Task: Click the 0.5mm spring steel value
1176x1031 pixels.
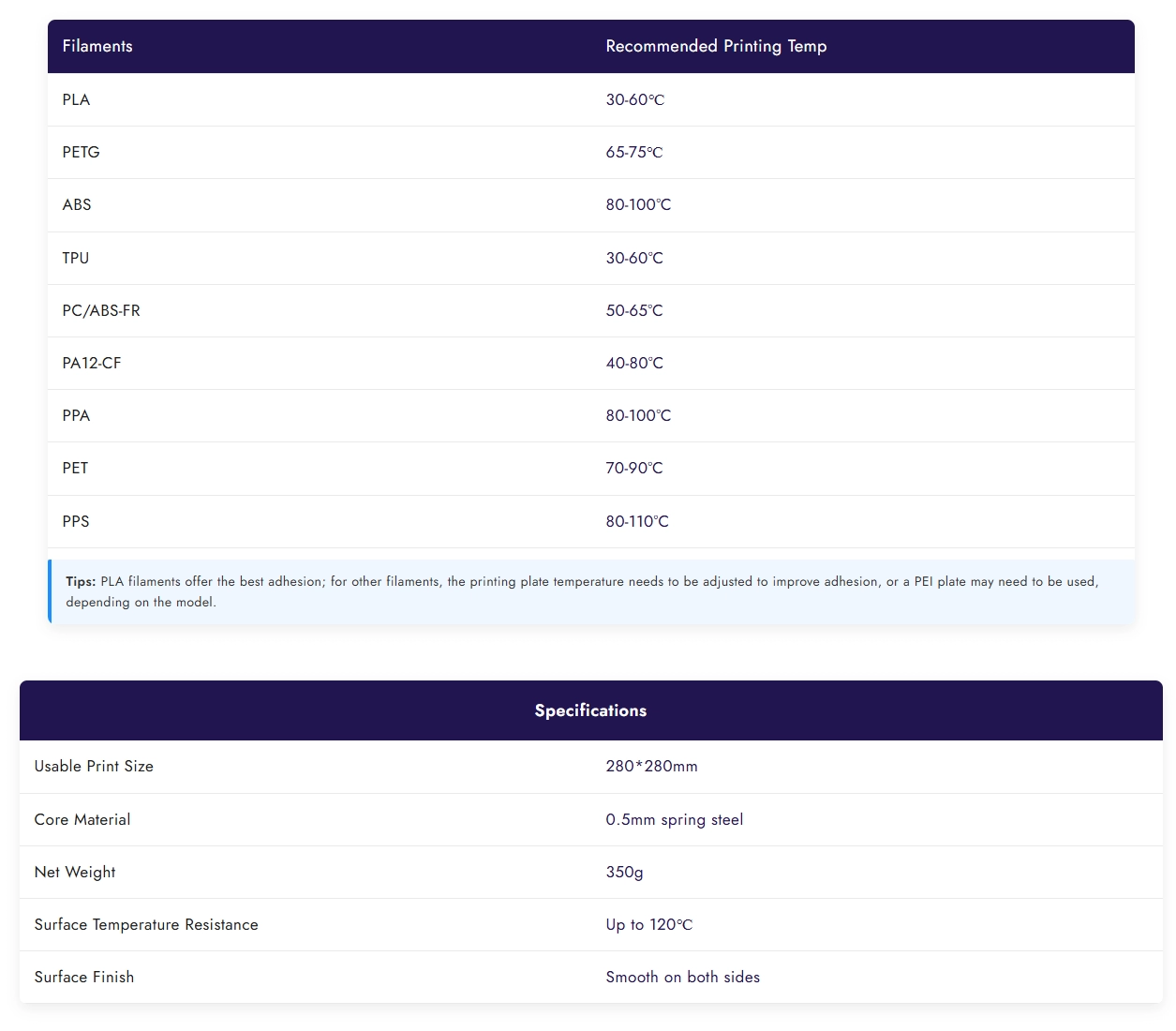Action: (674, 820)
